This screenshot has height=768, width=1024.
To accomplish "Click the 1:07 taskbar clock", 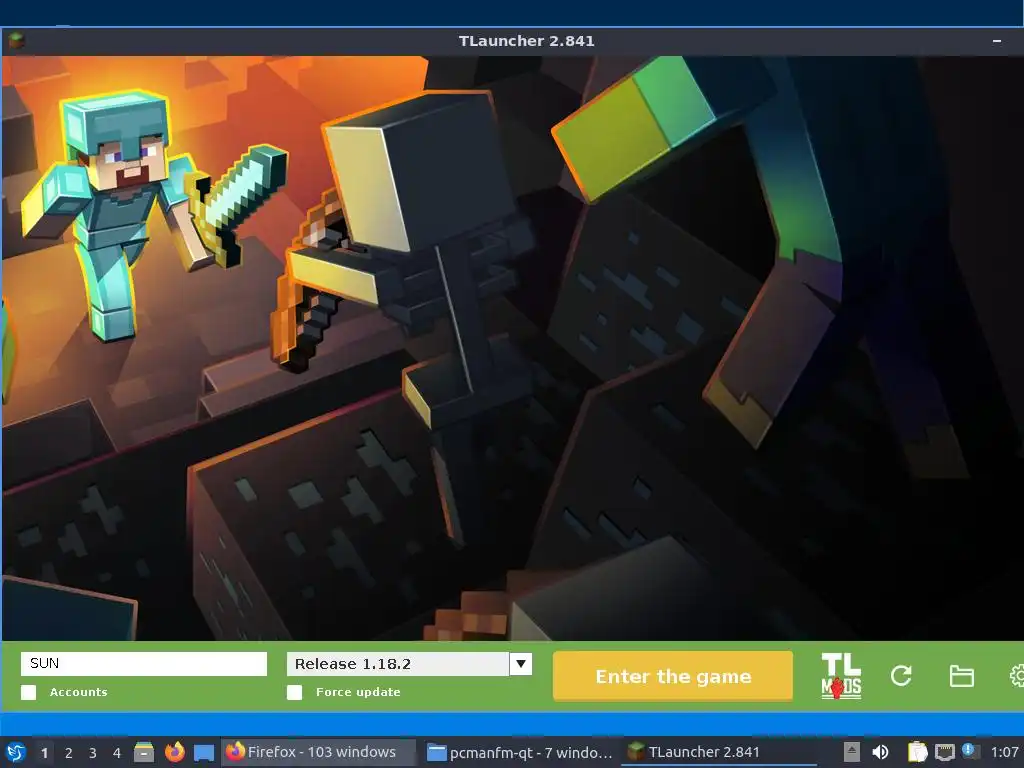I will (1004, 752).
